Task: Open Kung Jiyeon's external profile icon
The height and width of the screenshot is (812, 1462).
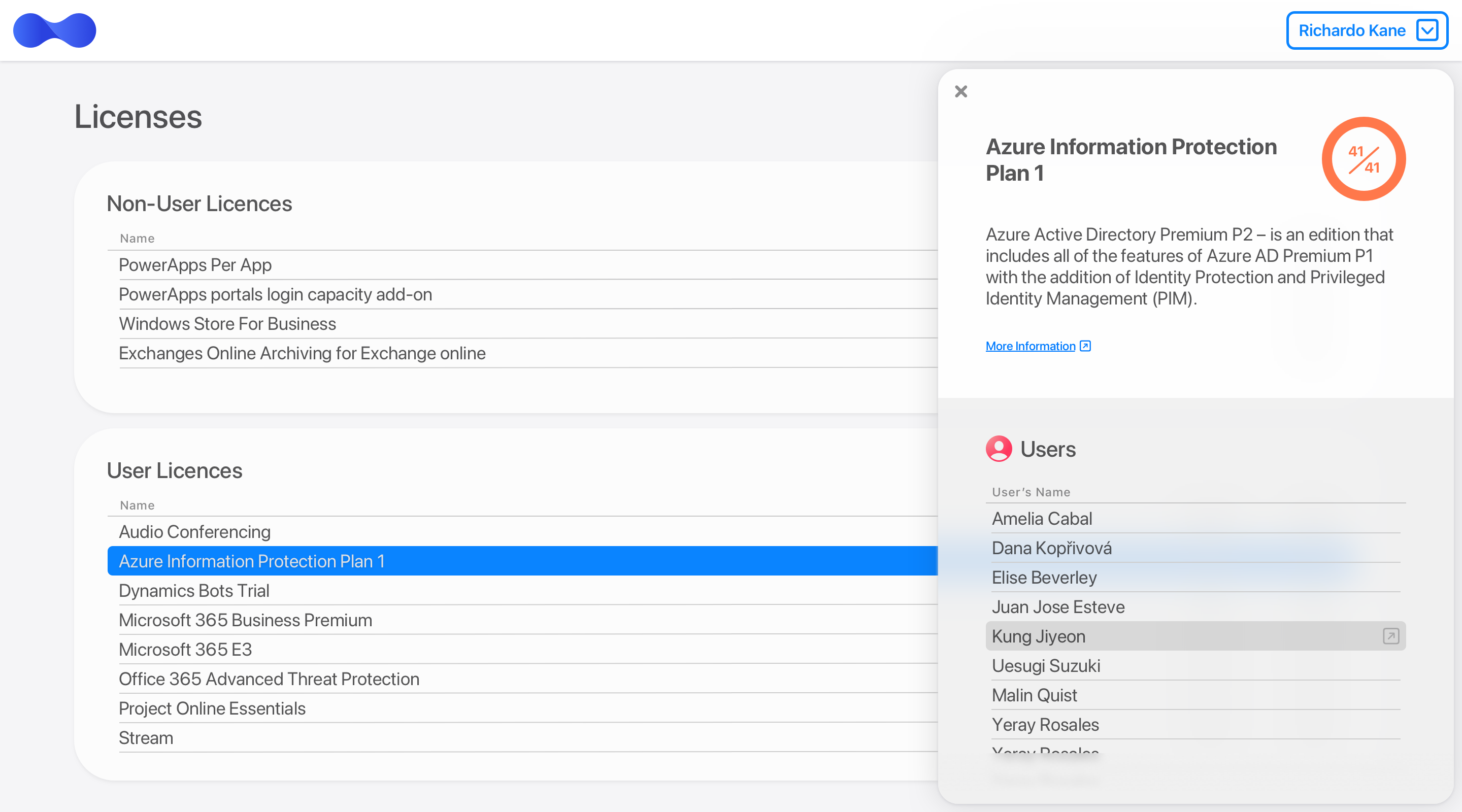Action: click(1390, 636)
